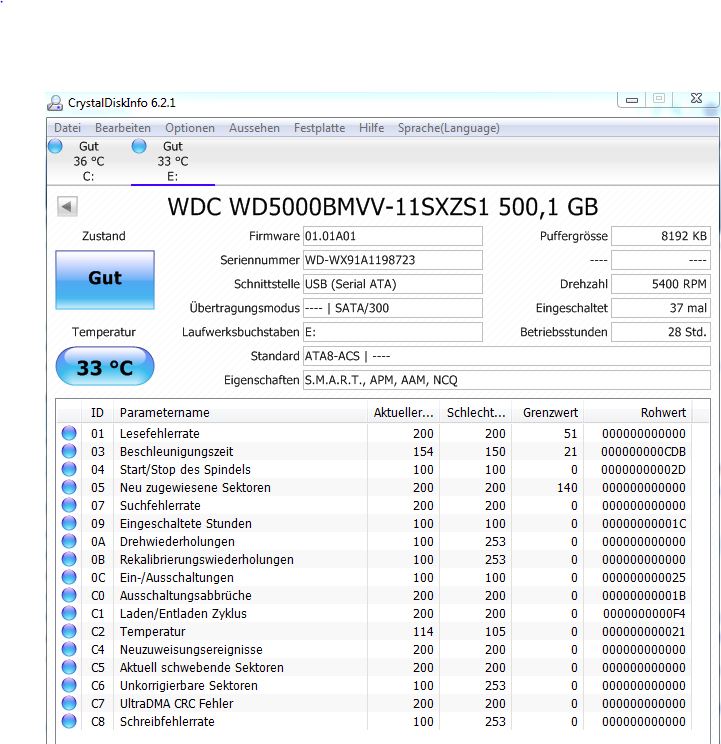Click status orb of Ein-/Ausschaltungen row
Screen dimensions: 721x744
(x=69, y=577)
